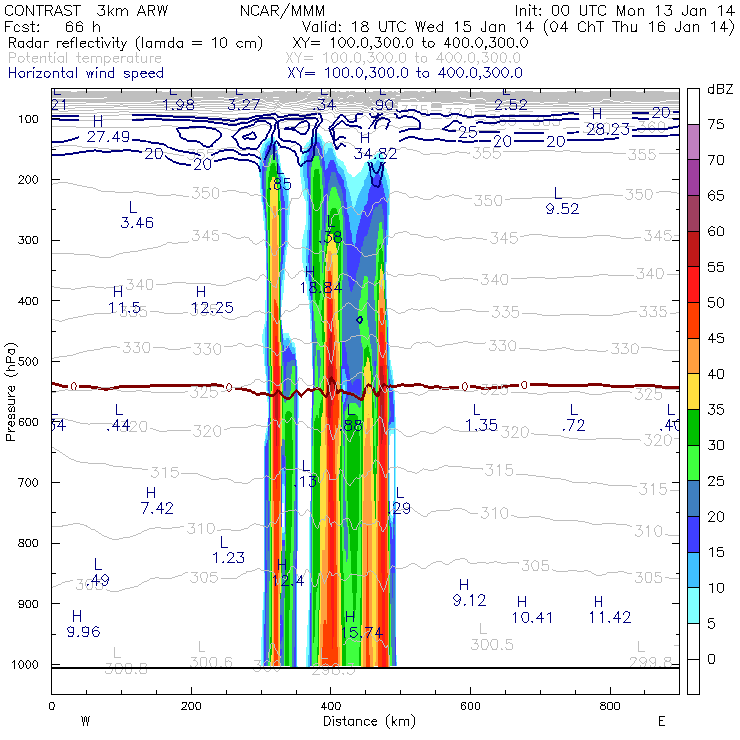
Task: Select the cyan 5–10 dBZ colorbar swatch
Action: [x=693, y=605]
